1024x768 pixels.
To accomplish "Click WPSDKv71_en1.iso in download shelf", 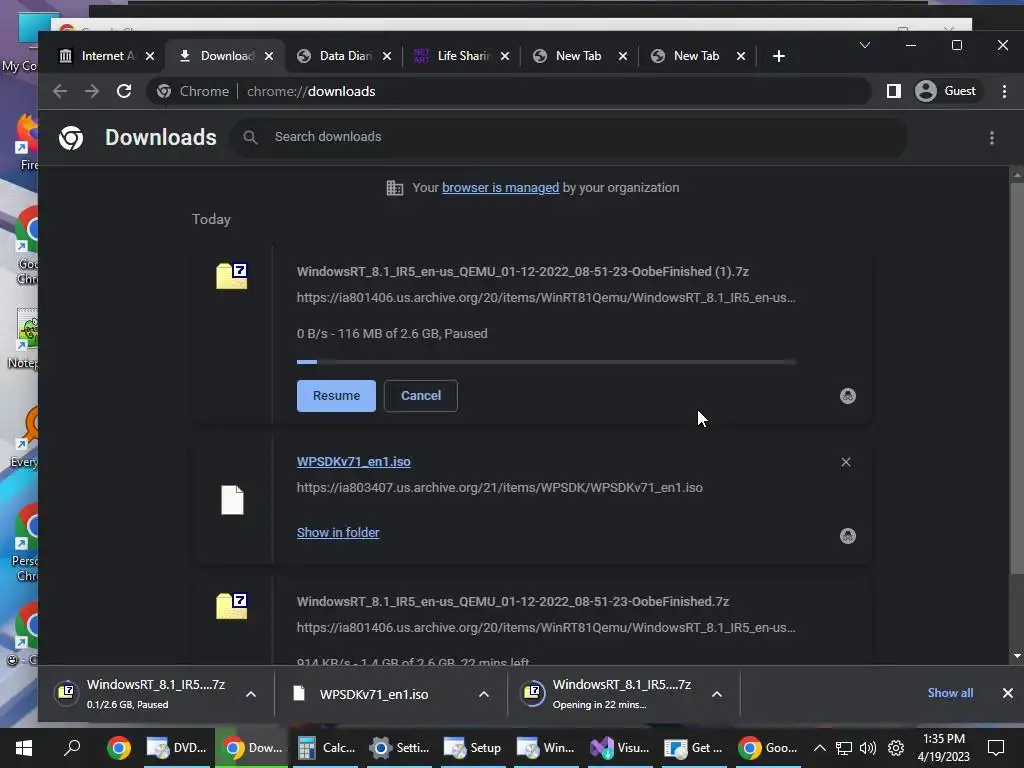I will click(x=376, y=694).
